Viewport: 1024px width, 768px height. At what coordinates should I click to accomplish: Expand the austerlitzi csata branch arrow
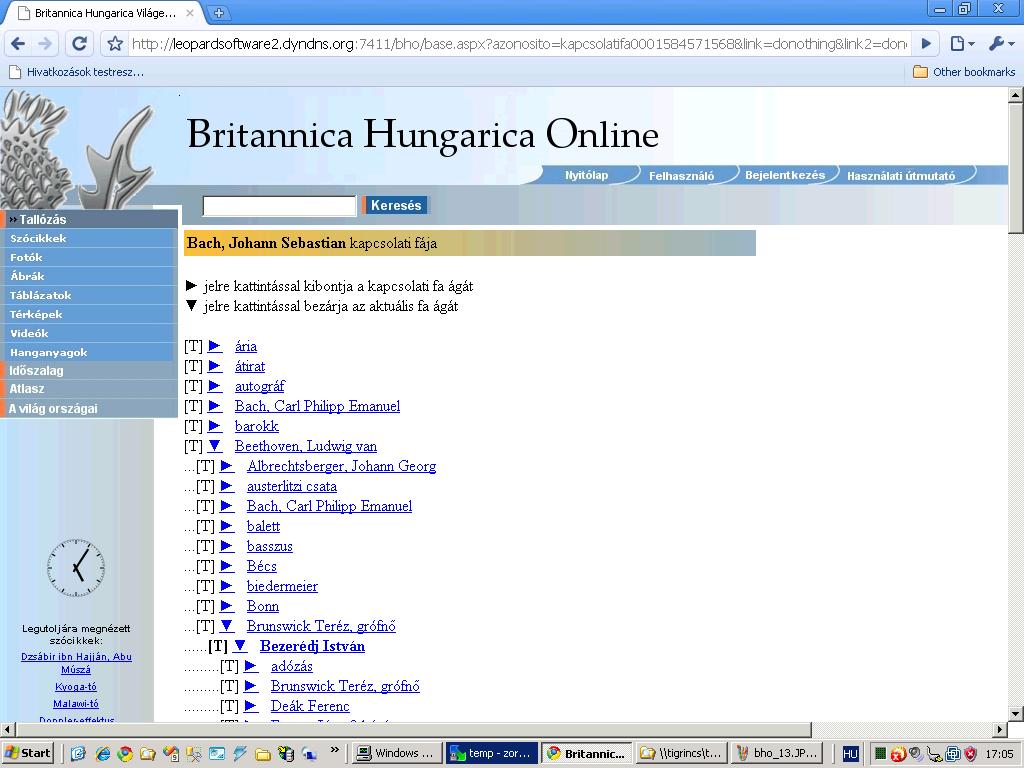point(227,487)
